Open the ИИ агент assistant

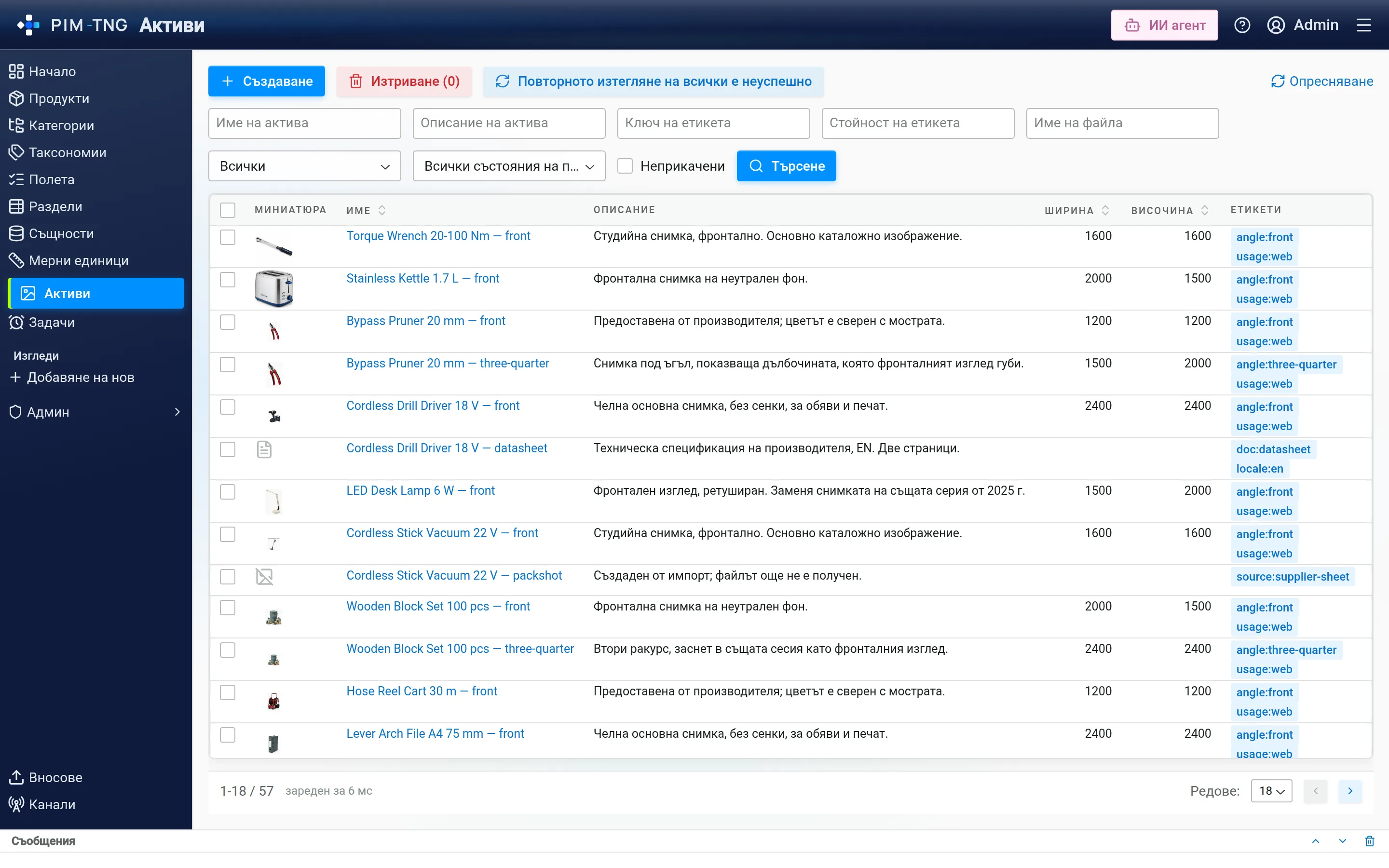[1164, 25]
